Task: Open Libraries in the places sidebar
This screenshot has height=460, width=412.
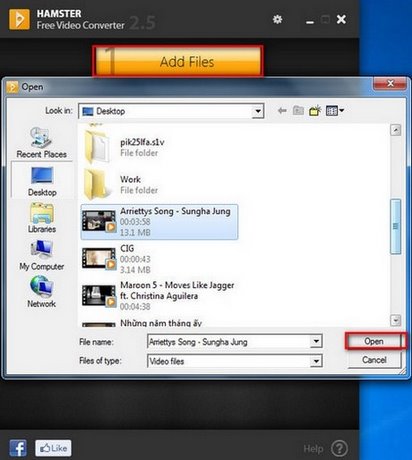Action: coord(42,218)
